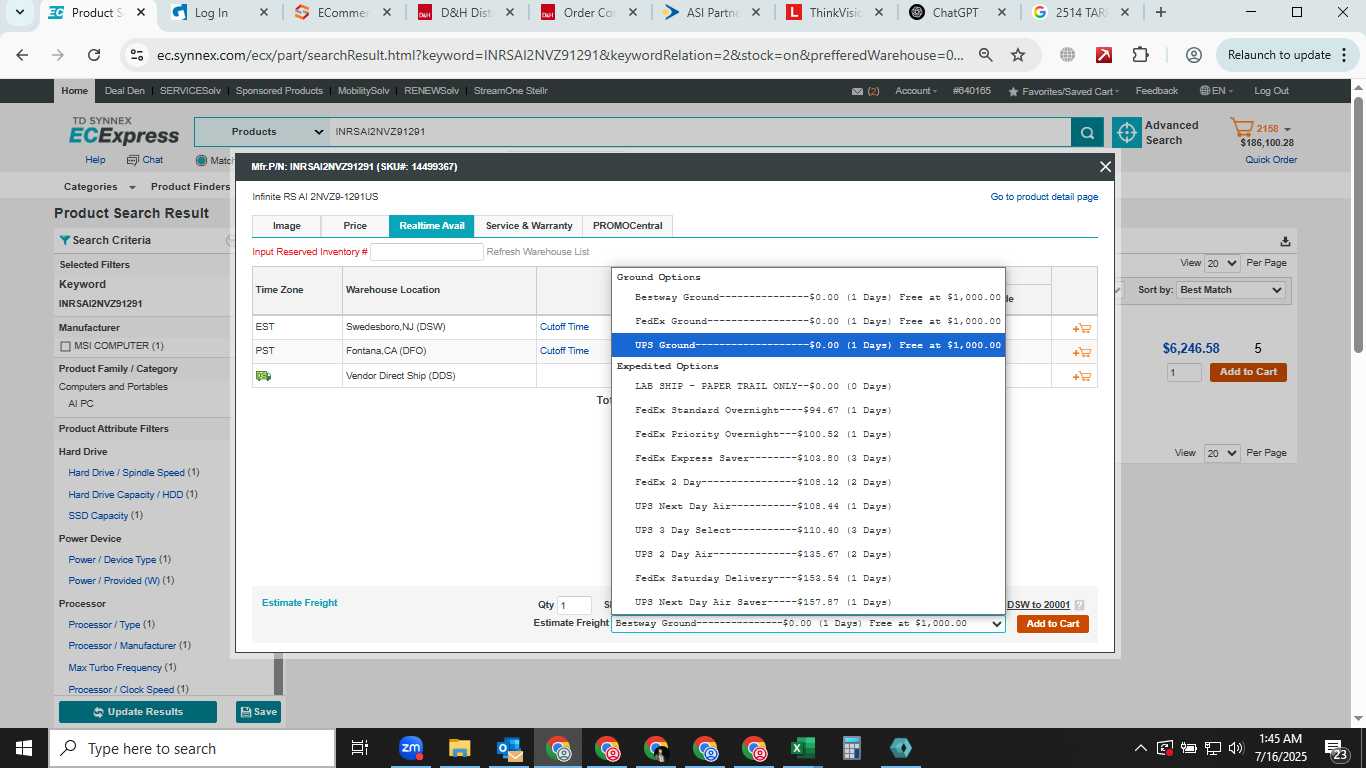The height and width of the screenshot is (768, 1366).
Task: Open the shopping cart icon
Action: 1242,128
